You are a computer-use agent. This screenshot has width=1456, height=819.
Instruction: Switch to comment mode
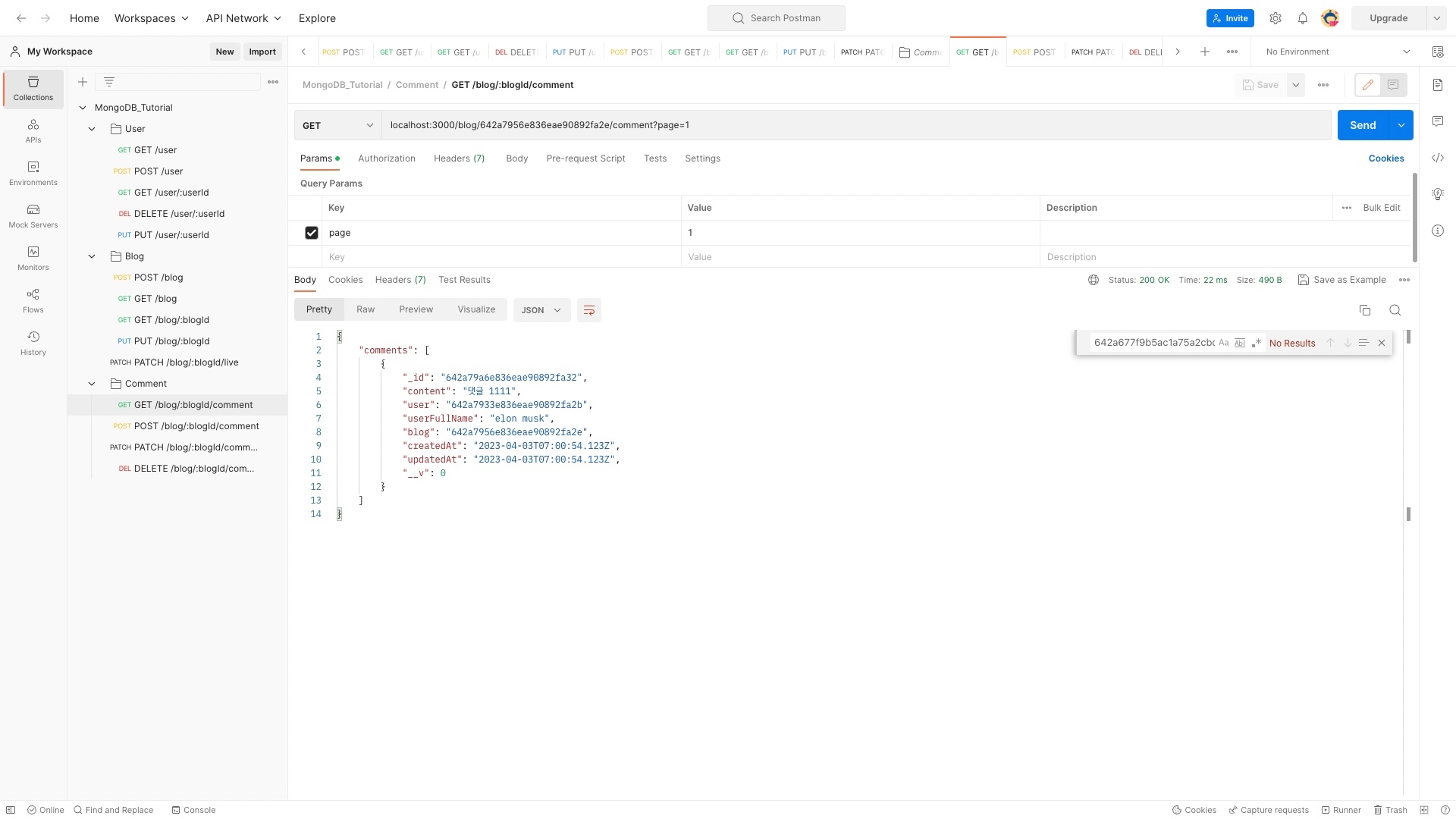tap(1393, 85)
